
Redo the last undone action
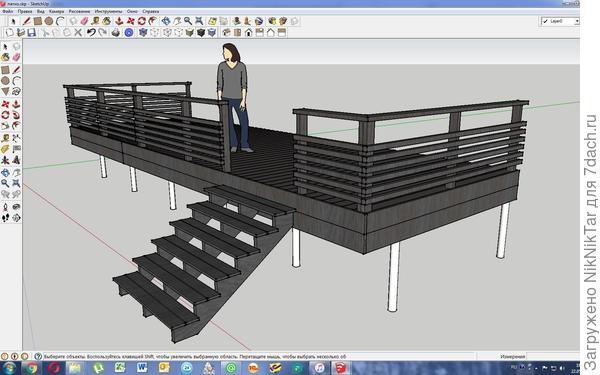click(x=102, y=33)
